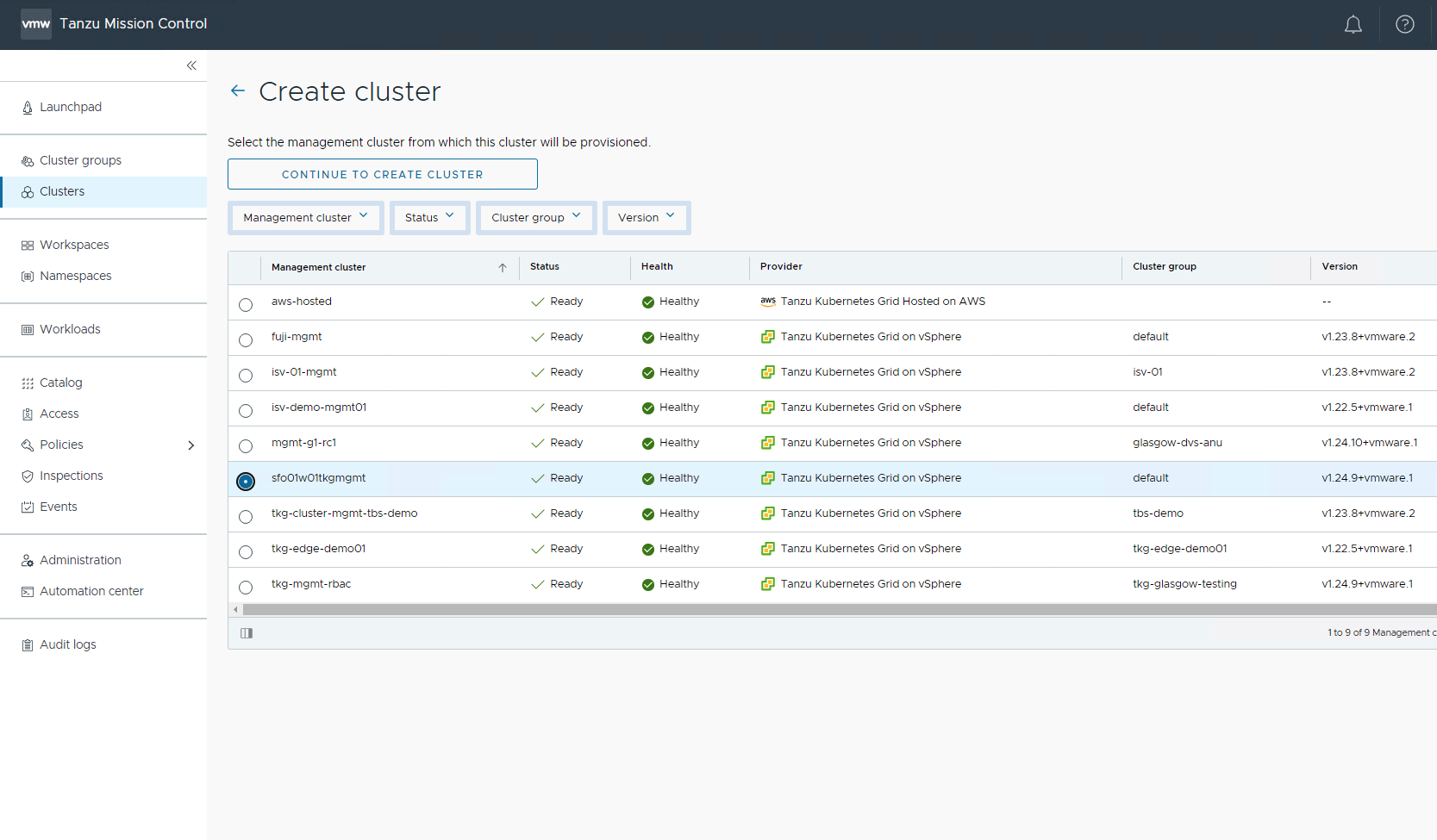The height and width of the screenshot is (840, 1437).
Task: Click the Access icon
Action: (x=28, y=414)
